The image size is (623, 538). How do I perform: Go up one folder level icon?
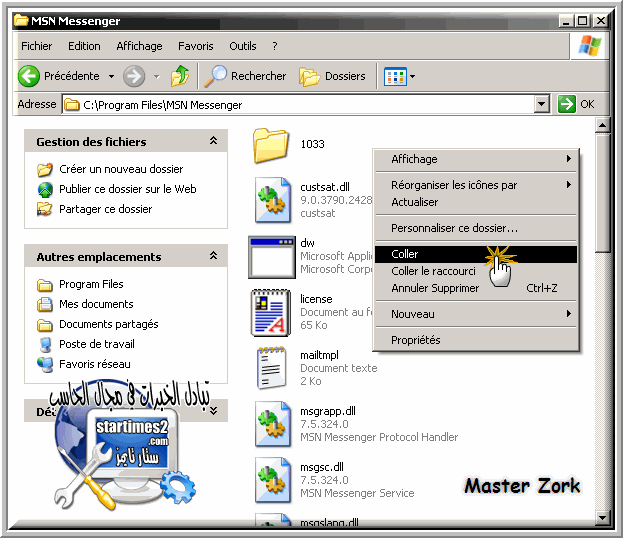pyautogui.click(x=180, y=75)
